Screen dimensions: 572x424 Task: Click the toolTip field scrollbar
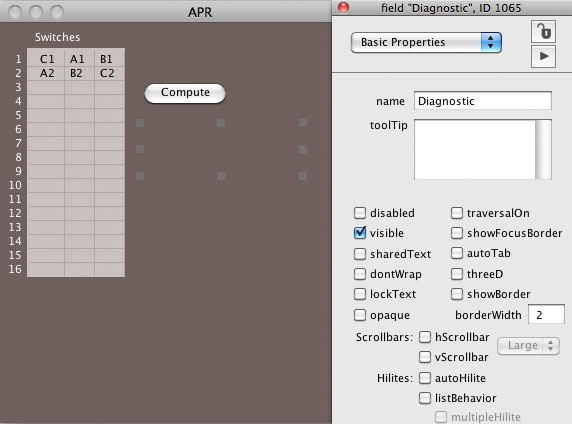(543, 149)
